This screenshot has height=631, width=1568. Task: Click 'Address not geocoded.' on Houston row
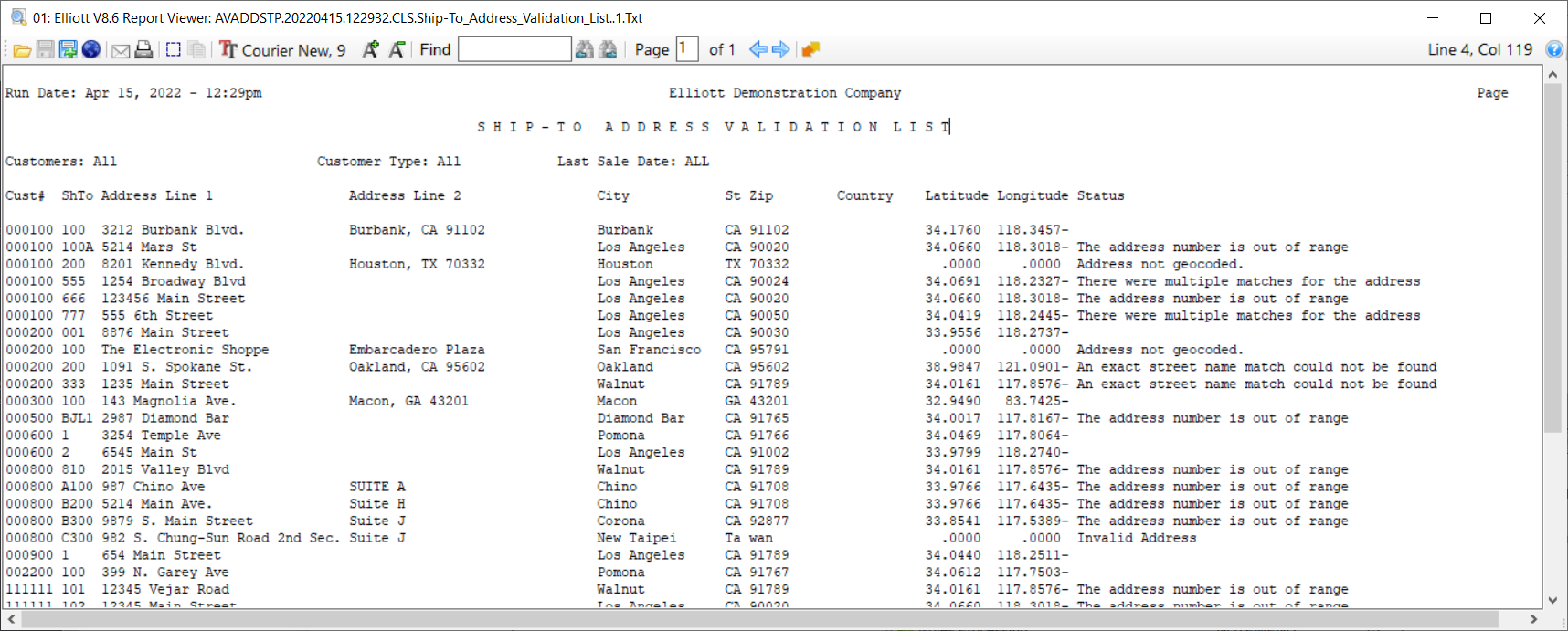point(1160,264)
